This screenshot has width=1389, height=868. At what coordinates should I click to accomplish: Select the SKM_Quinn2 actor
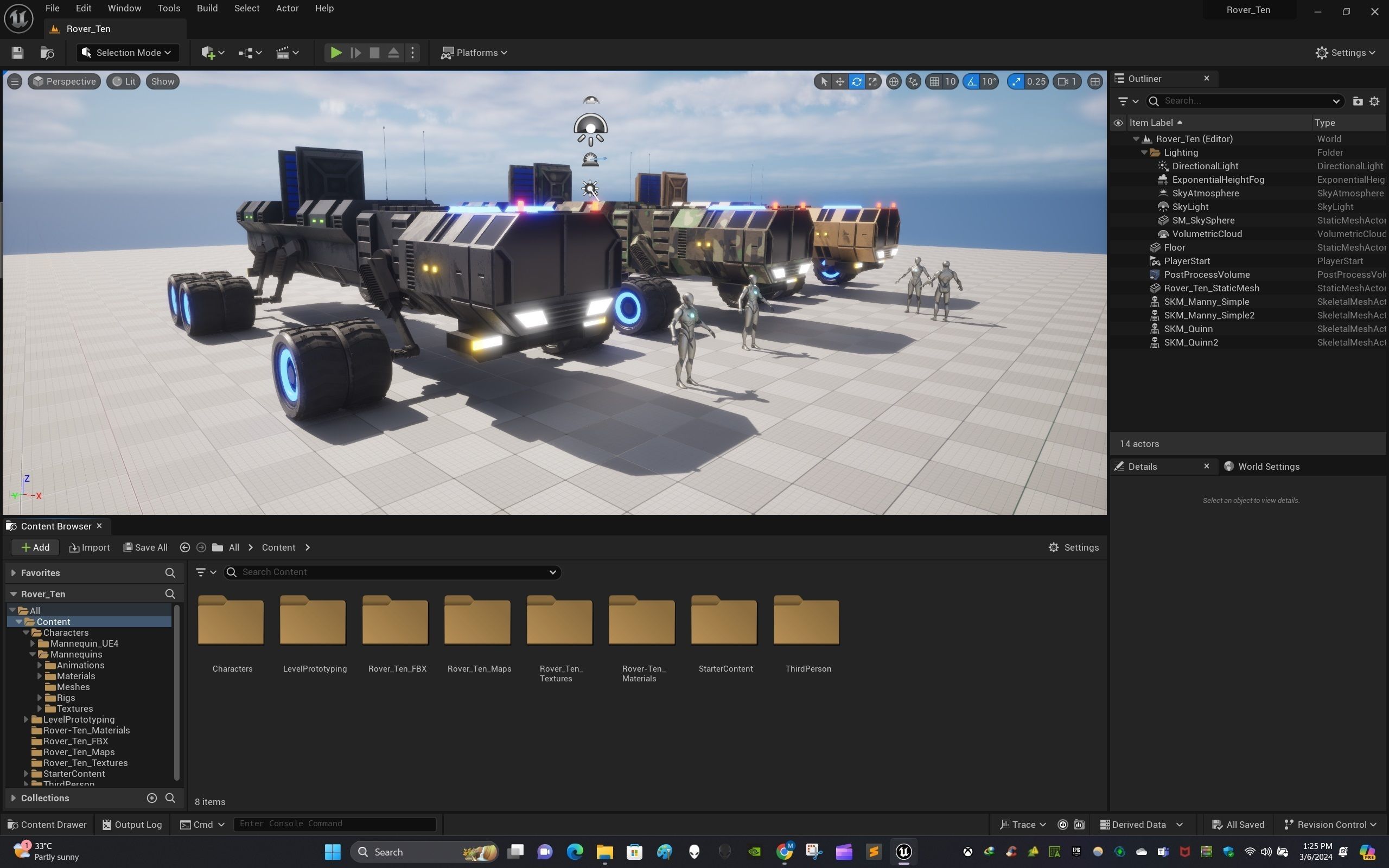tap(1190, 342)
